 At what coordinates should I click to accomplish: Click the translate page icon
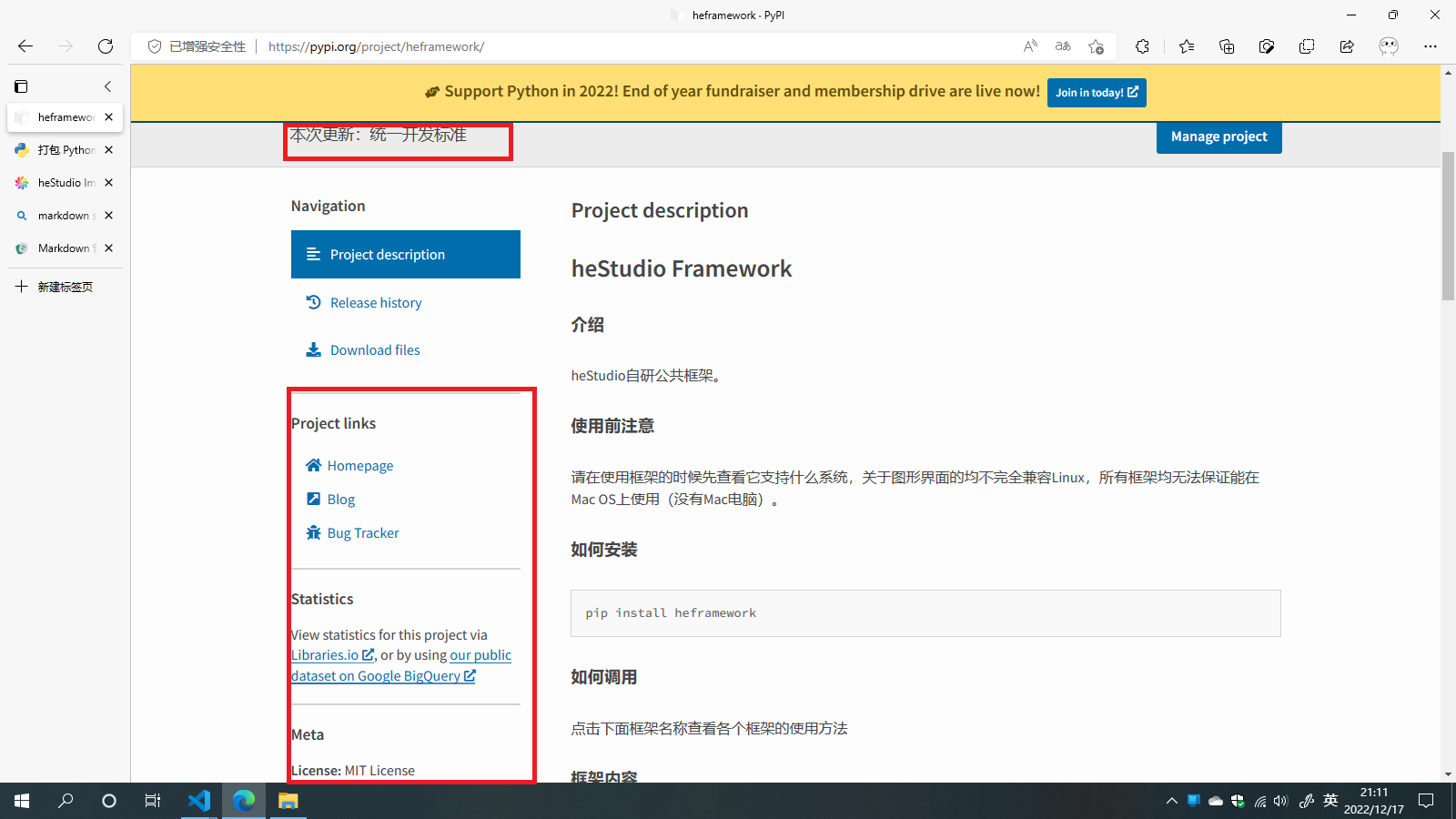click(x=1063, y=46)
